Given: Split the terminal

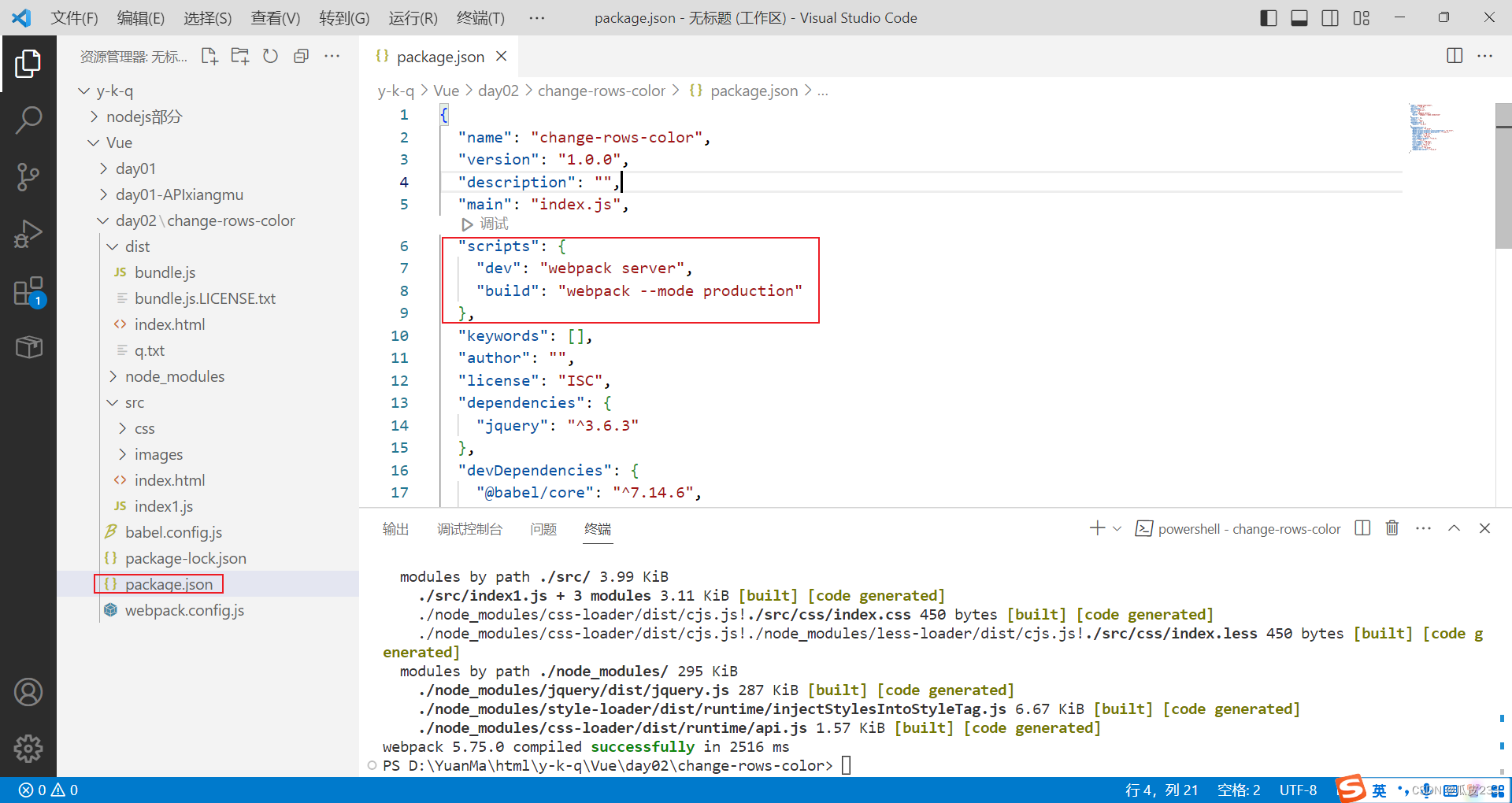Looking at the screenshot, I should (1362, 528).
